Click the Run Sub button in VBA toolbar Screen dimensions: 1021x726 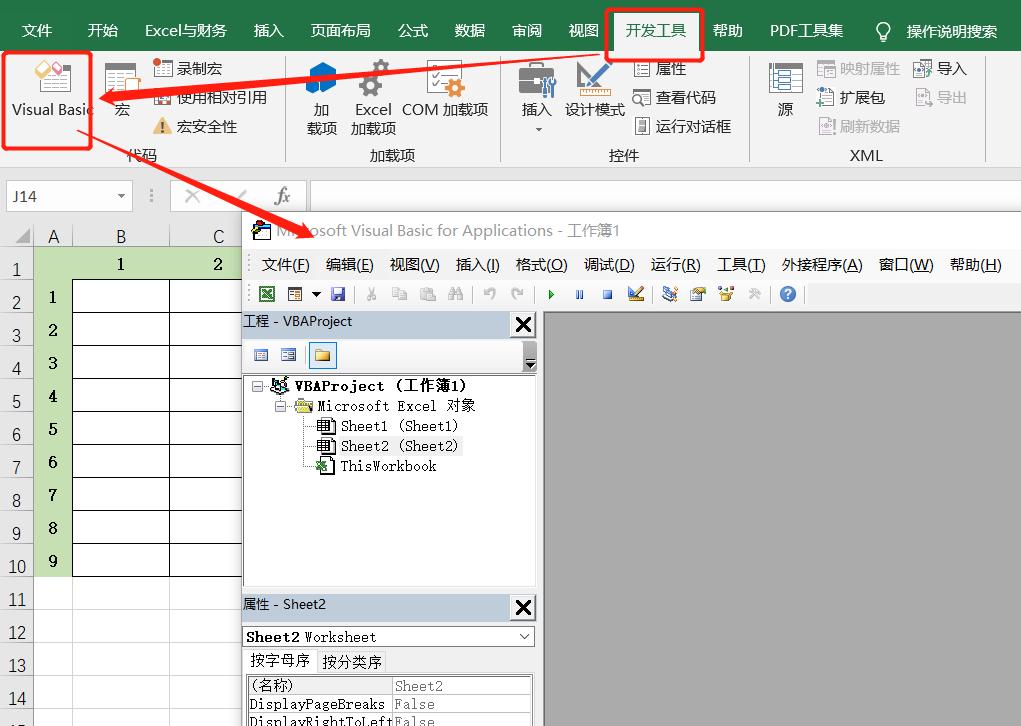[x=551, y=295]
